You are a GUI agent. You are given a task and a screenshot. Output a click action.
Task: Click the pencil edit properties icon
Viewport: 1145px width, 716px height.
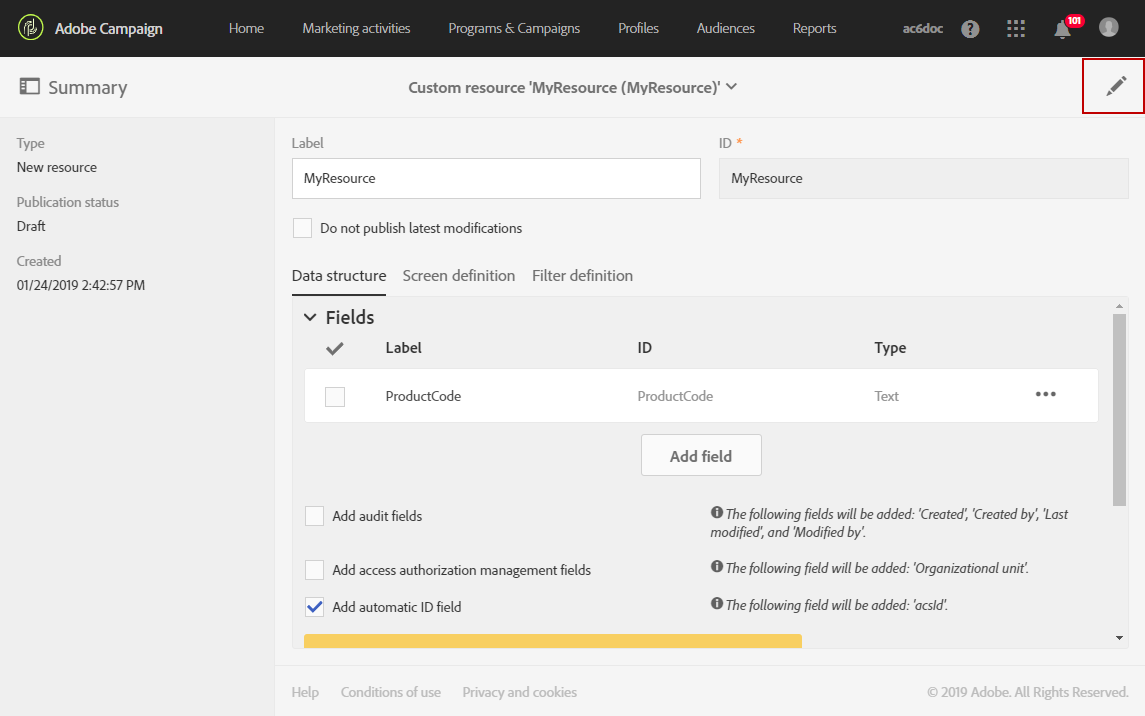pos(1115,87)
